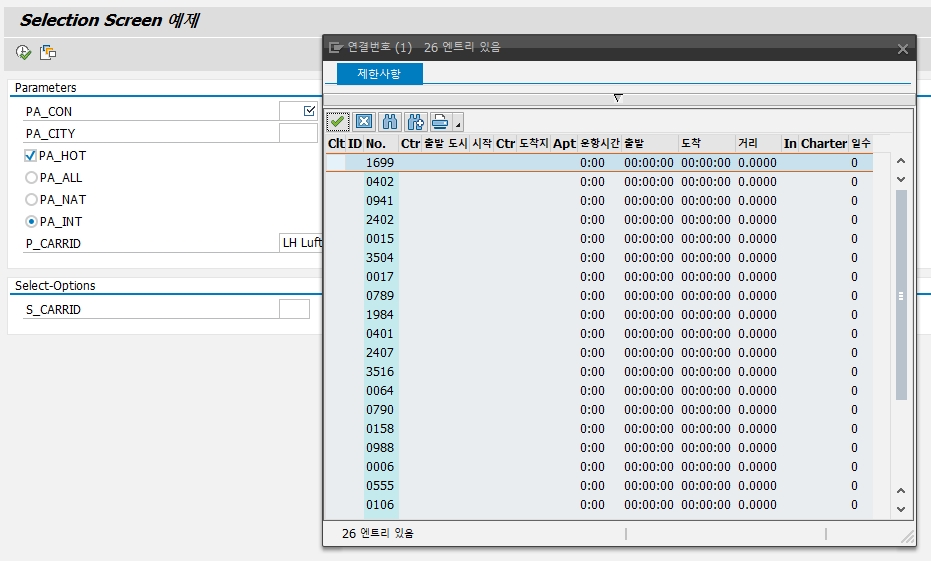Select the PA_NAT radio button
The width and height of the screenshot is (931, 561).
click(x=31, y=200)
